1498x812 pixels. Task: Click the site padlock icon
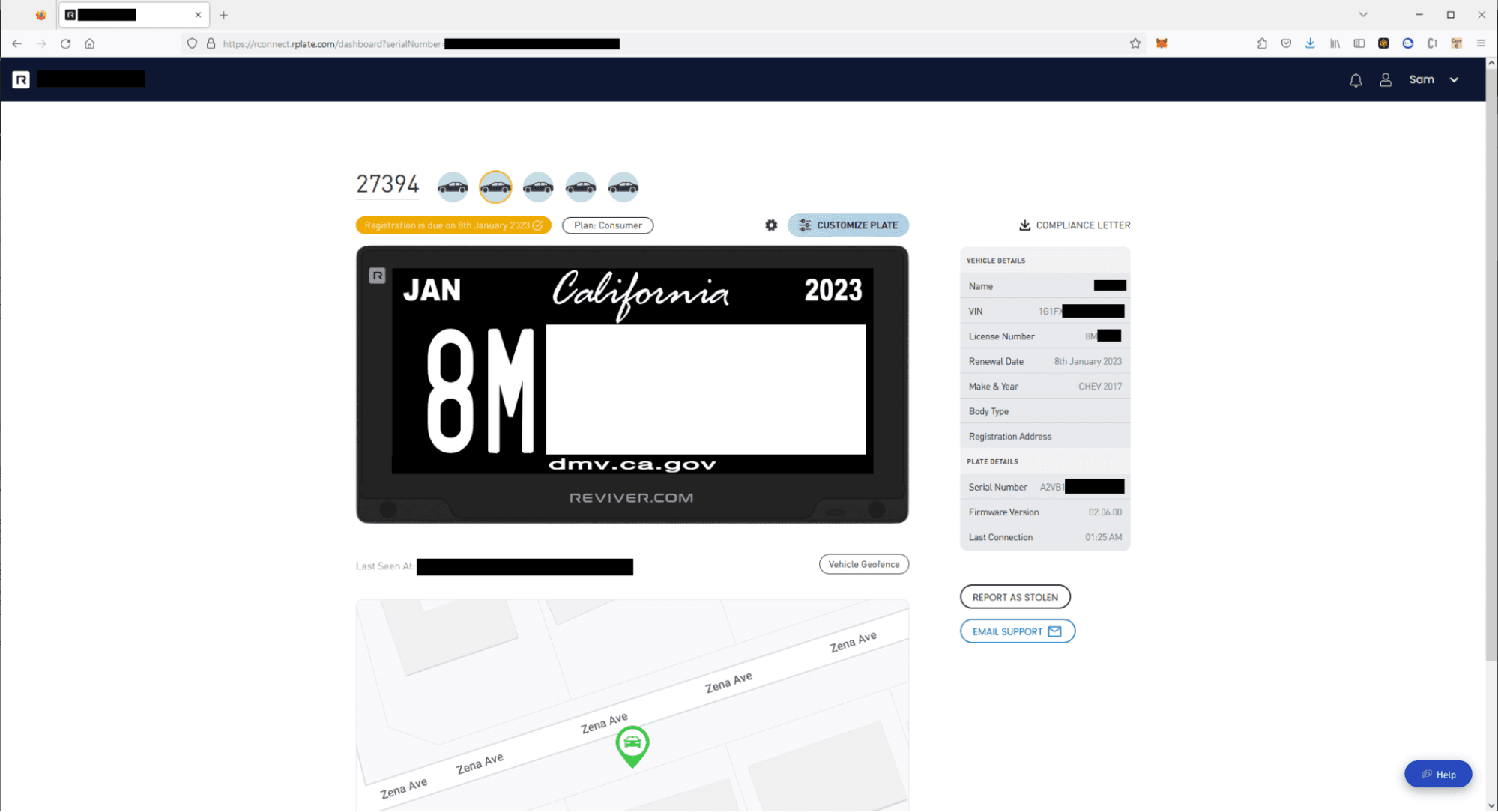tap(211, 43)
